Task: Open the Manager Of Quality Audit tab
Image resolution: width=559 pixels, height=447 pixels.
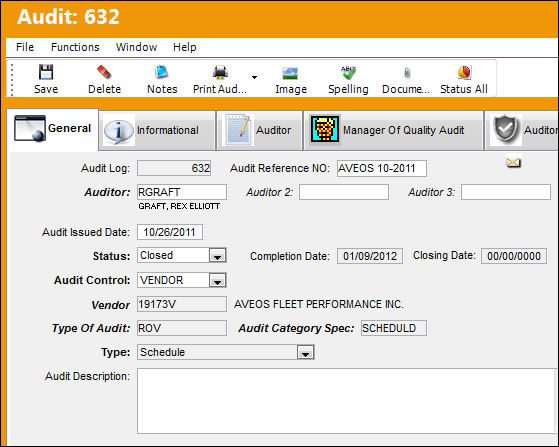Action: coord(394,130)
